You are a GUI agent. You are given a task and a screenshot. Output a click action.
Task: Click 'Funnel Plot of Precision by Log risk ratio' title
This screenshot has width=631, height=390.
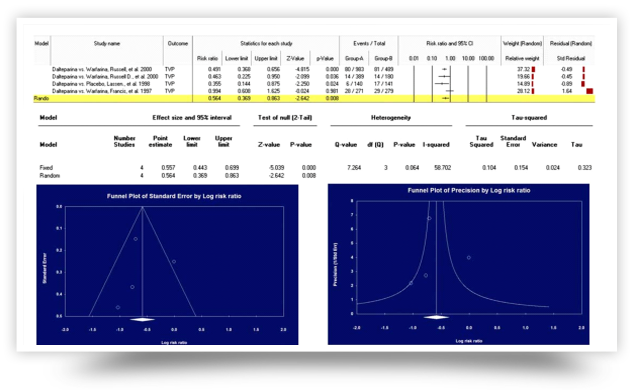pyautogui.click(x=469, y=190)
